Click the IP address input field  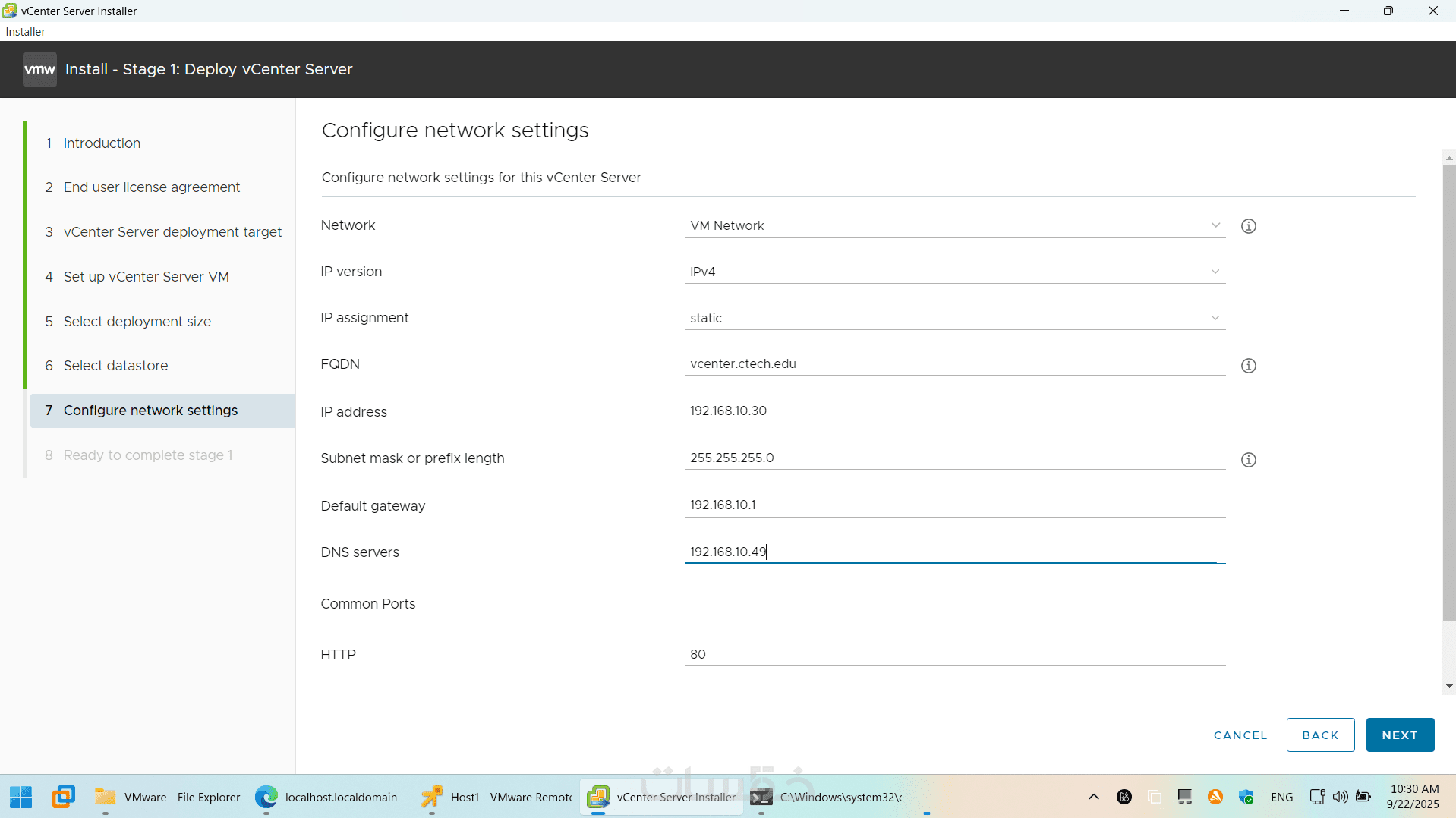pyautogui.click(x=955, y=411)
